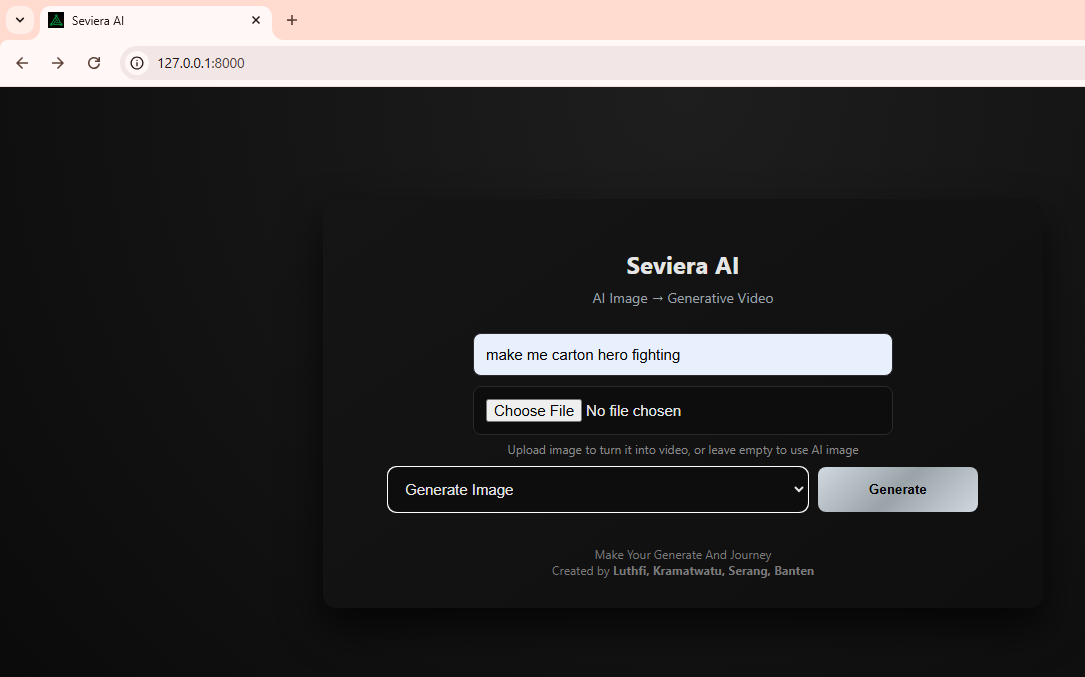Go forward to the next page
The width and height of the screenshot is (1085, 677).
point(58,63)
